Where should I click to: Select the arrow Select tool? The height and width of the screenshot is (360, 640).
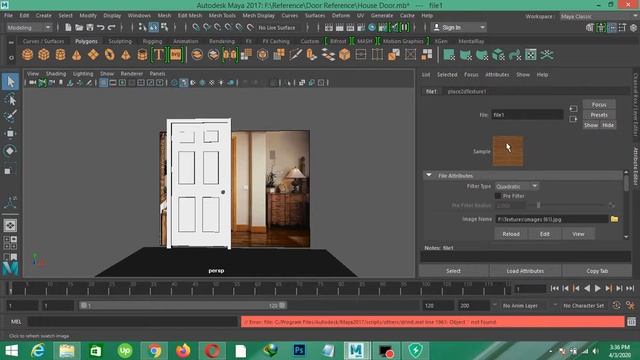(10, 82)
